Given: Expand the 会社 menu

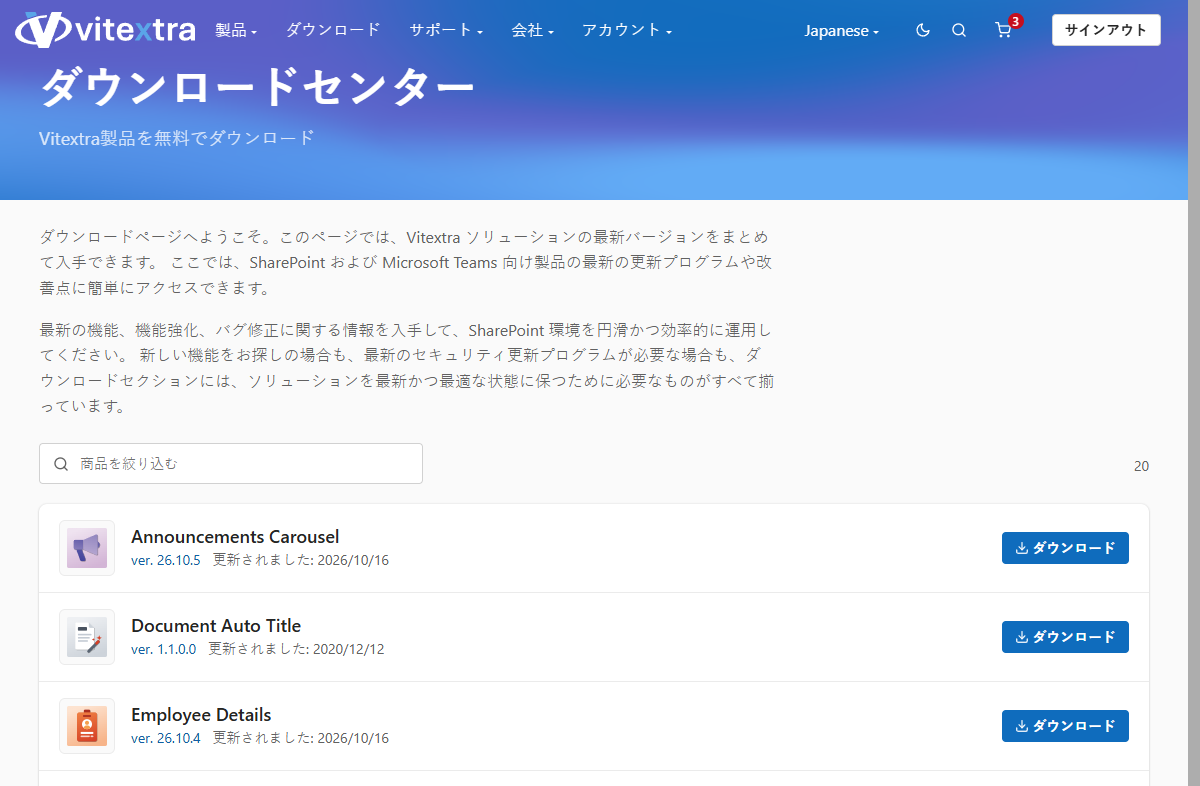Looking at the screenshot, I should coord(532,30).
